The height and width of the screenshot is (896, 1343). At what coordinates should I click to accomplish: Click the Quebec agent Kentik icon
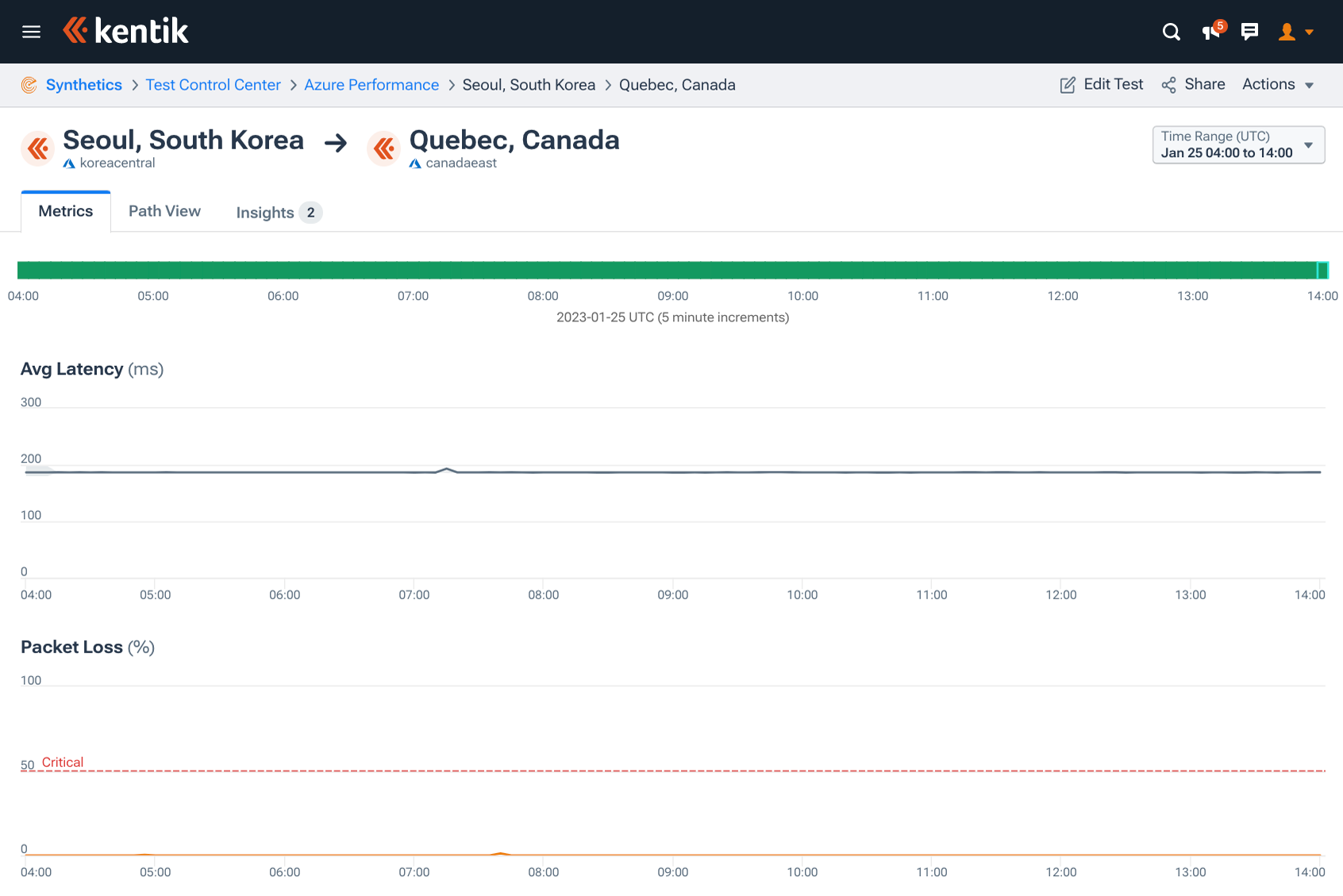pos(384,148)
